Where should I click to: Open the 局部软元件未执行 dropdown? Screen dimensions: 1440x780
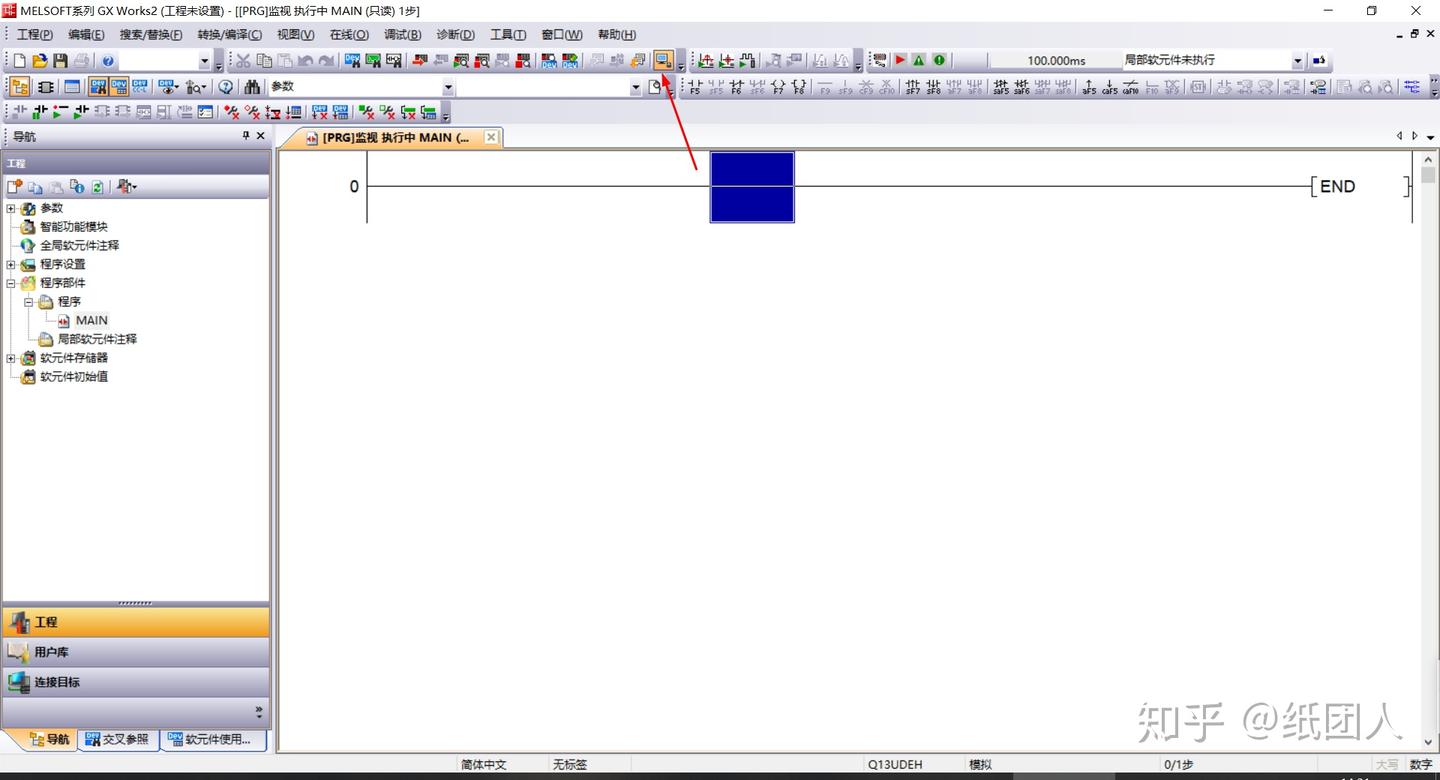(1298, 61)
